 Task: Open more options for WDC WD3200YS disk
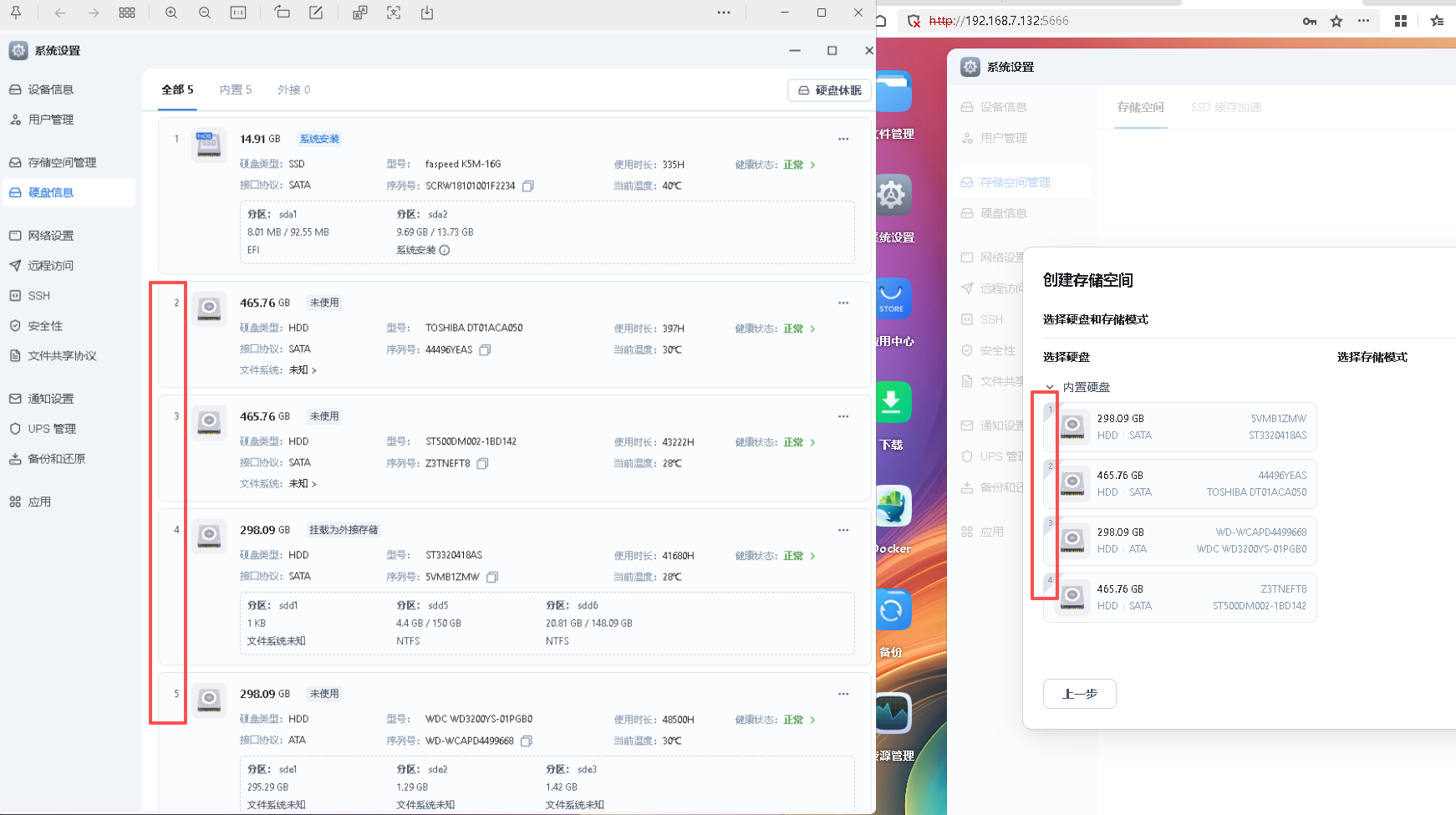pyautogui.click(x=843, y=694)
